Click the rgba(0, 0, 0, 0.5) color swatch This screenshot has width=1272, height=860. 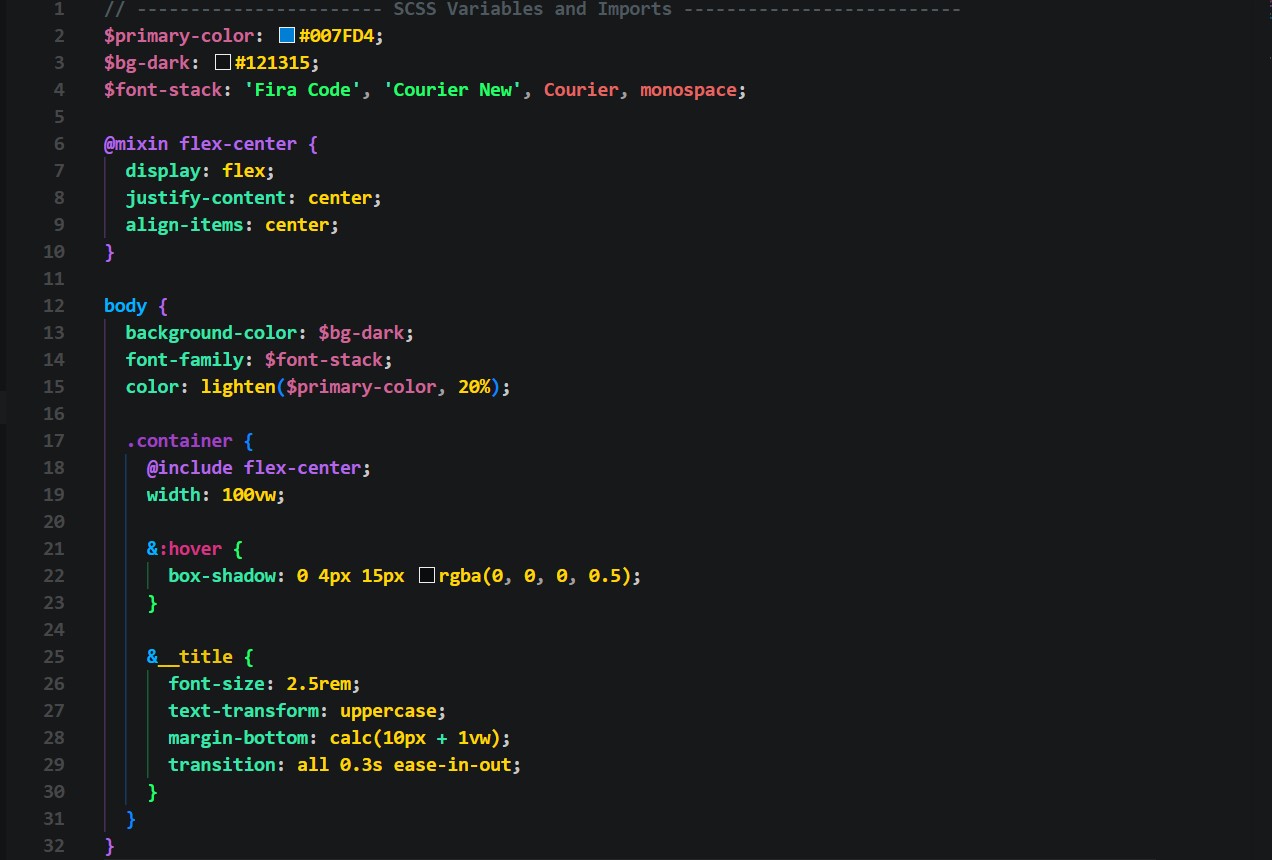[x=426, y=576]
